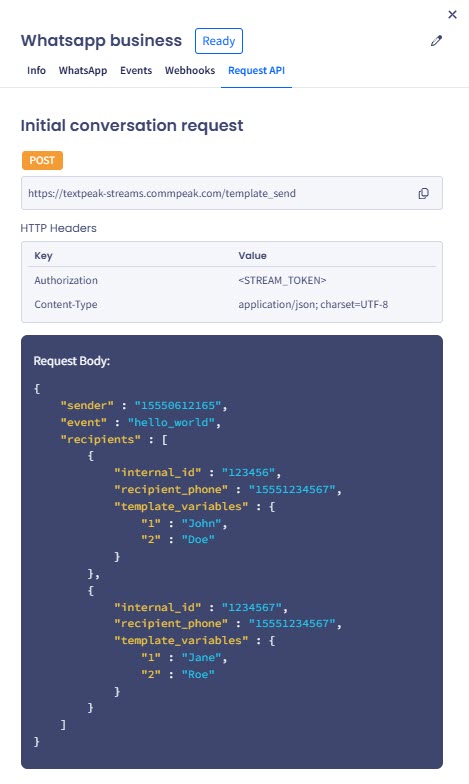
Task: Click the "Whatsapp business" title
Action: point(102,40)
